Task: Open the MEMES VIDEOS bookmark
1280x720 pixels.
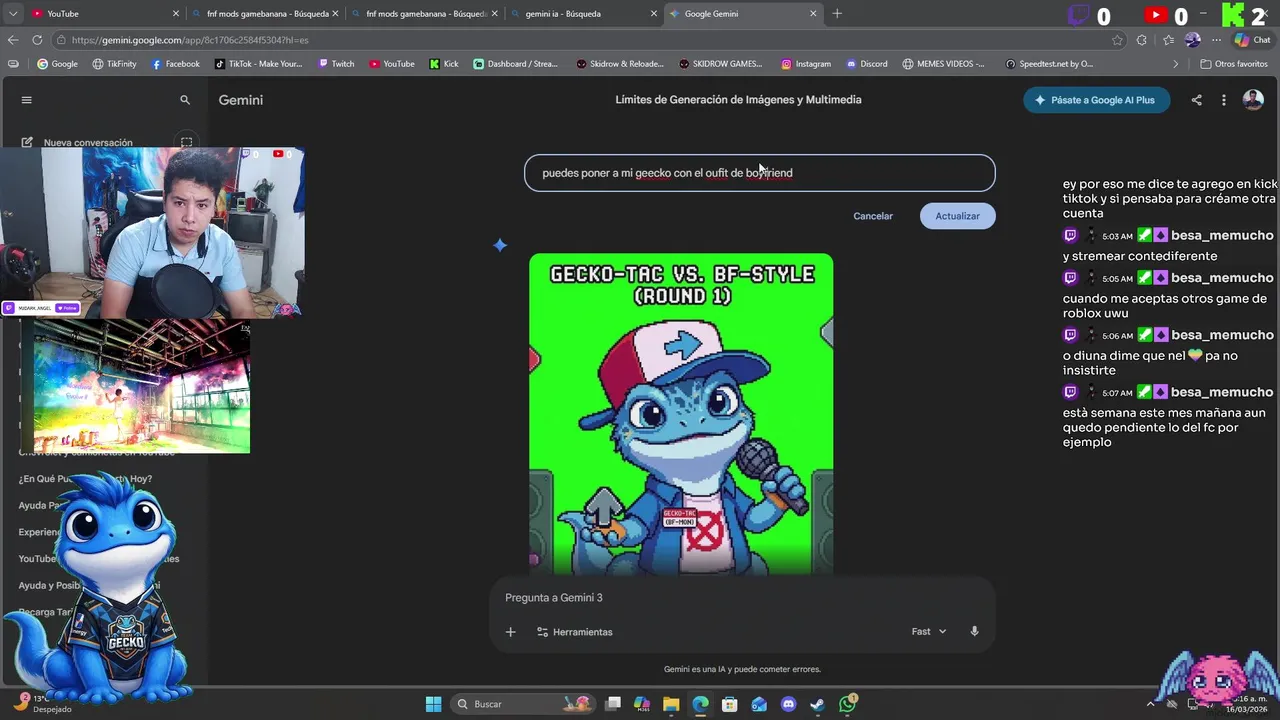Action: (943, 64)
